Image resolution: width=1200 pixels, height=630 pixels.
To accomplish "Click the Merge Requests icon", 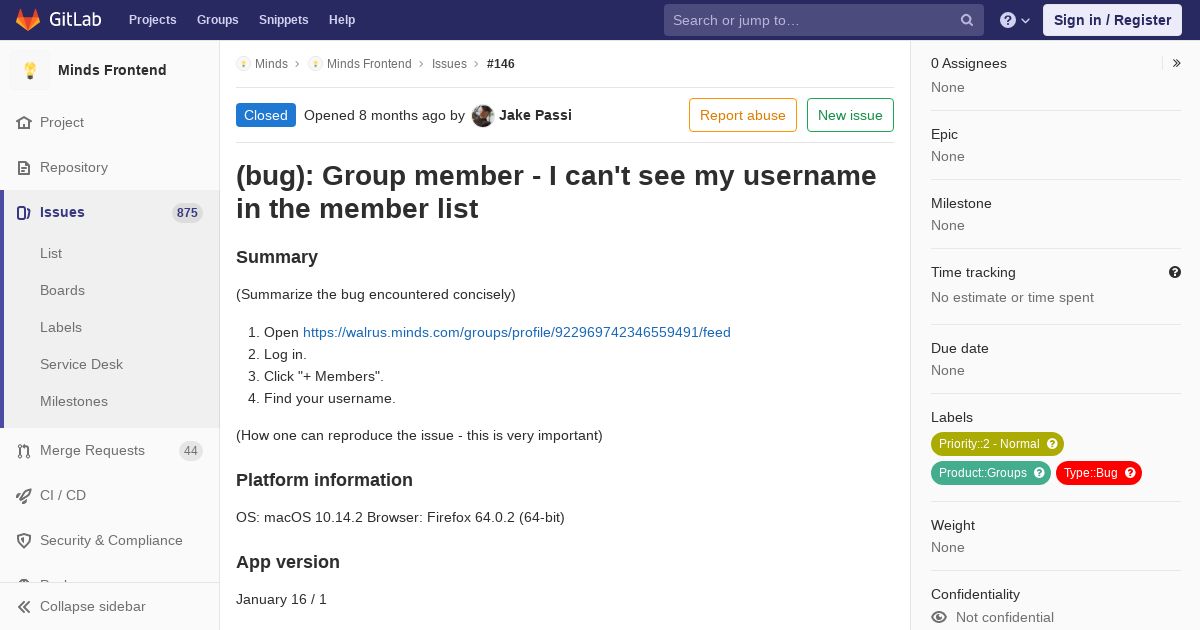I will [x=24, y=451].
